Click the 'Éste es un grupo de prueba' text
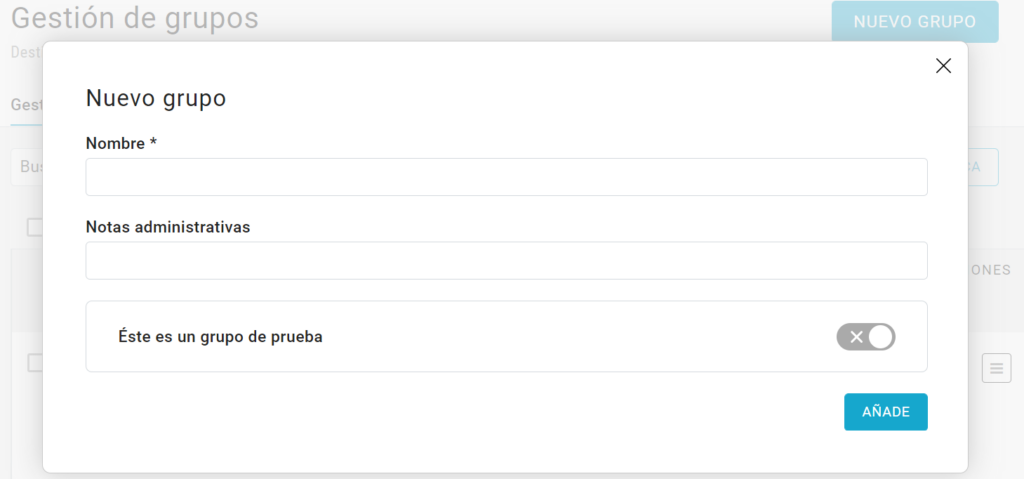This screenshot has height=479, width=1024. coord(220,337)
